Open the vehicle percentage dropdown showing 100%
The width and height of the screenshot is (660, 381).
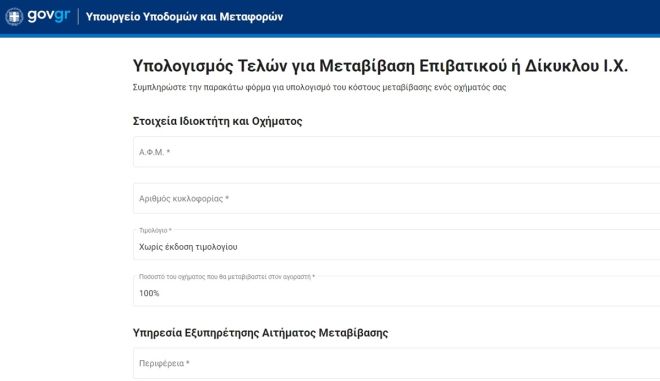click(397, 291)
